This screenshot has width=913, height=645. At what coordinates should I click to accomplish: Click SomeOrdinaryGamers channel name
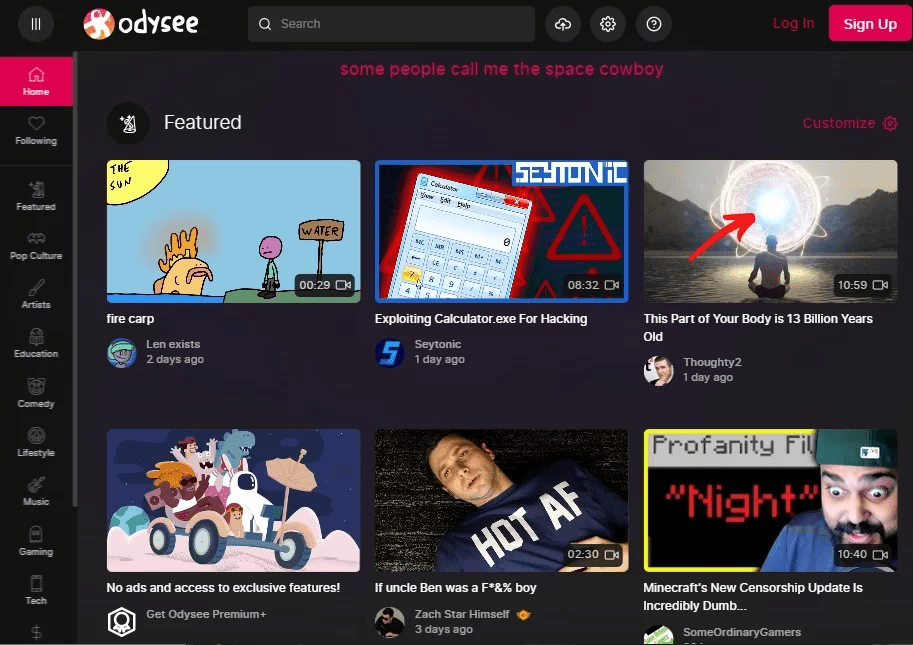(x=742, y=632)
